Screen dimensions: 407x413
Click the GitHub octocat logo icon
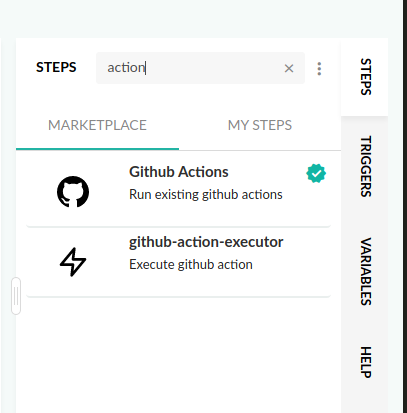[x=73, y=192]
